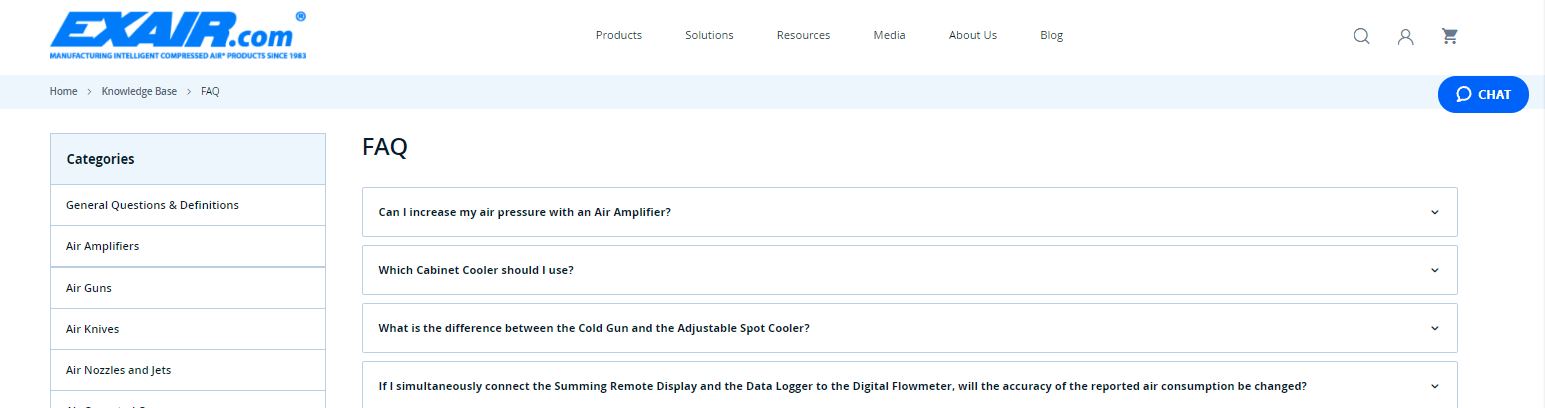This screenshot has height=408, width=1545.
Task: Expand the air pressure Air Amplifier question
Action: pyautogui.click(x=524, y=212)
